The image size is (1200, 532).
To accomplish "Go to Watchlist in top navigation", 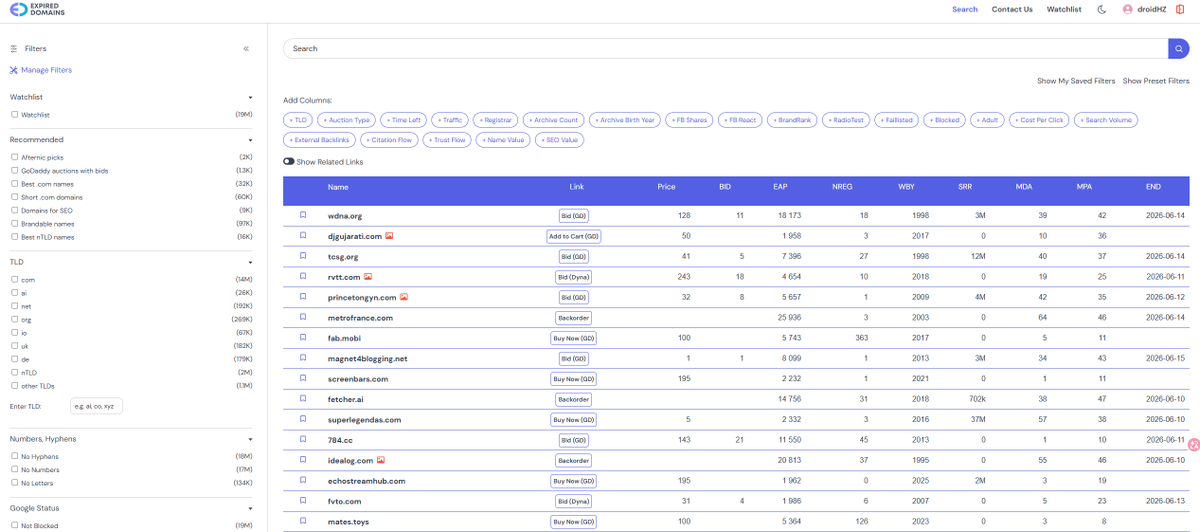I will click(x=1064, y=9).
